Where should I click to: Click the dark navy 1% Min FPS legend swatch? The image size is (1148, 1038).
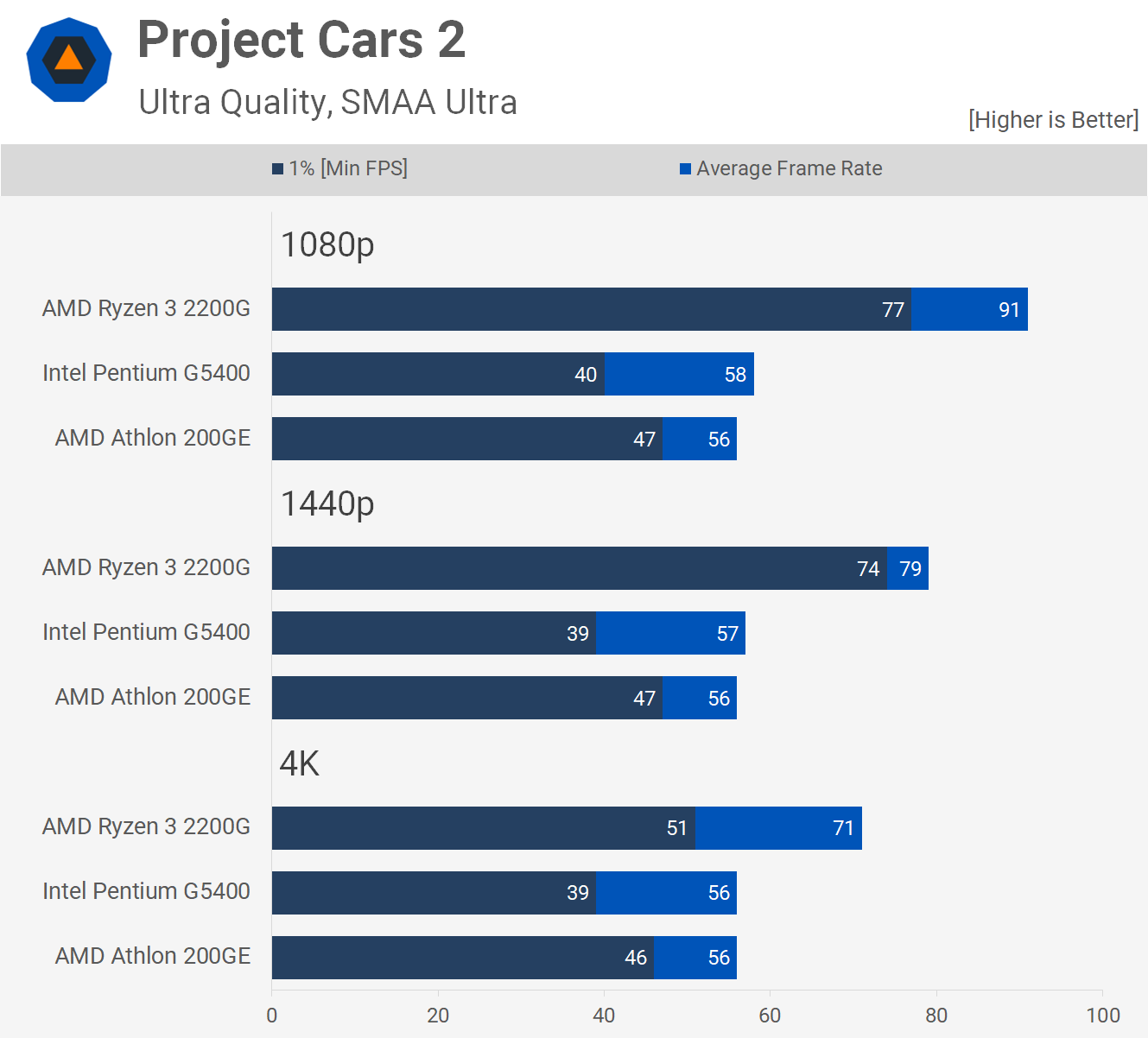click(x=277, y=169)
